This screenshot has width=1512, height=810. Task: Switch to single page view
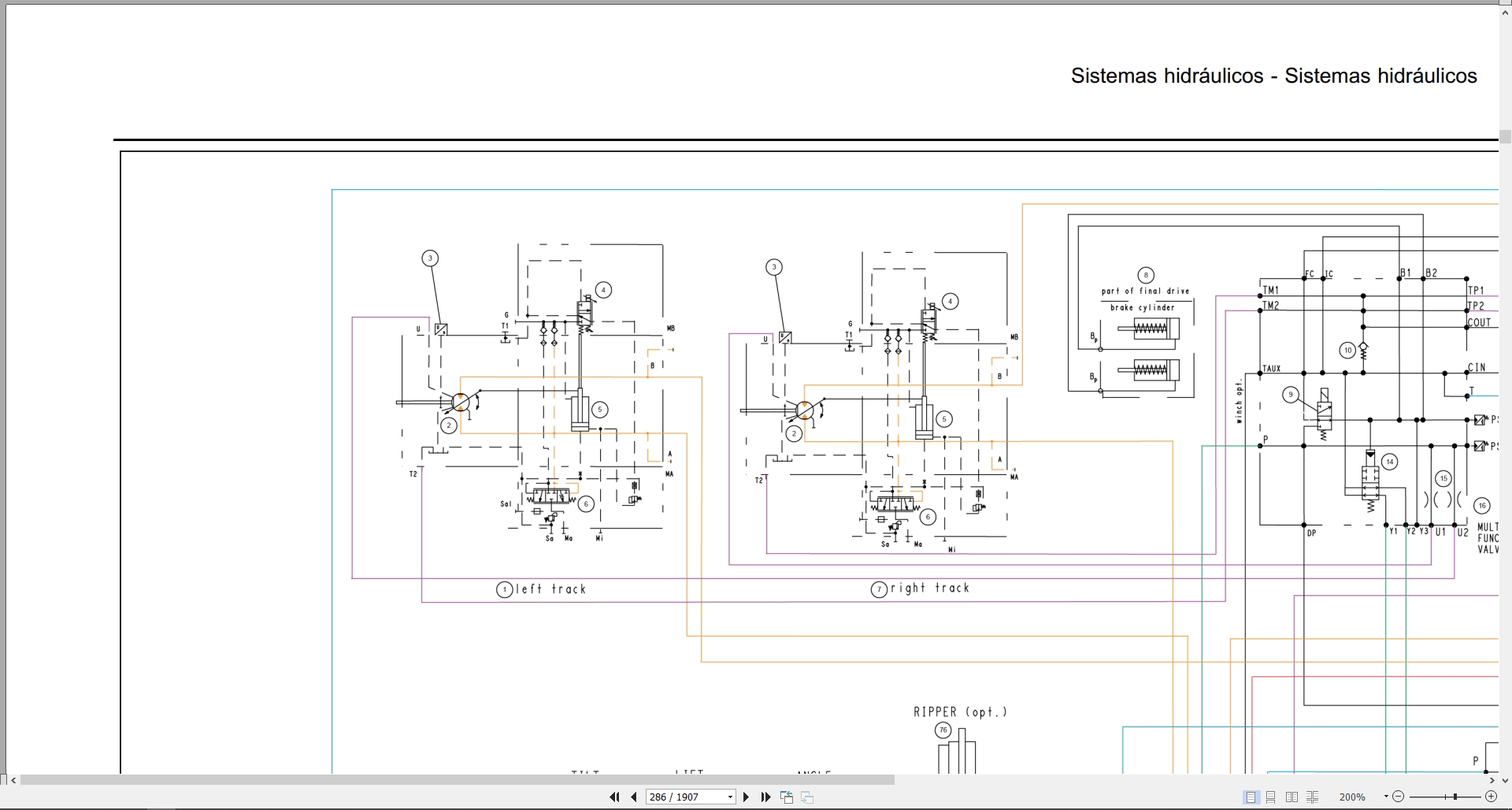click(1251, 797)
